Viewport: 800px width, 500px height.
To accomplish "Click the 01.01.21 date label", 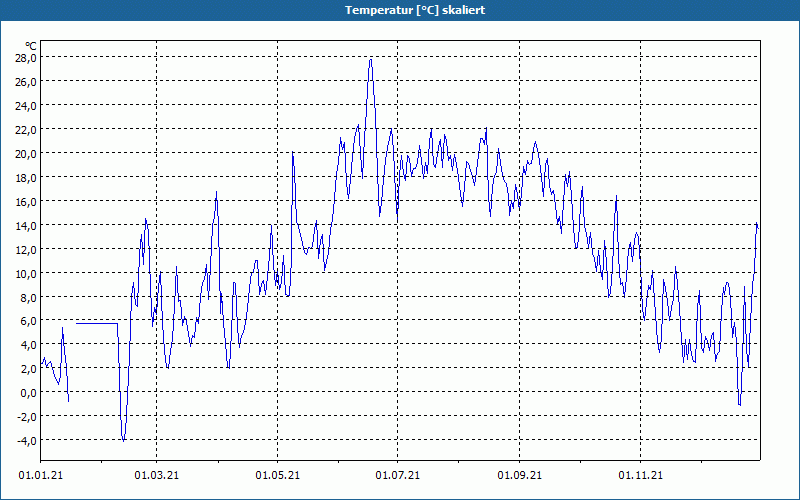I will [41, 476].
